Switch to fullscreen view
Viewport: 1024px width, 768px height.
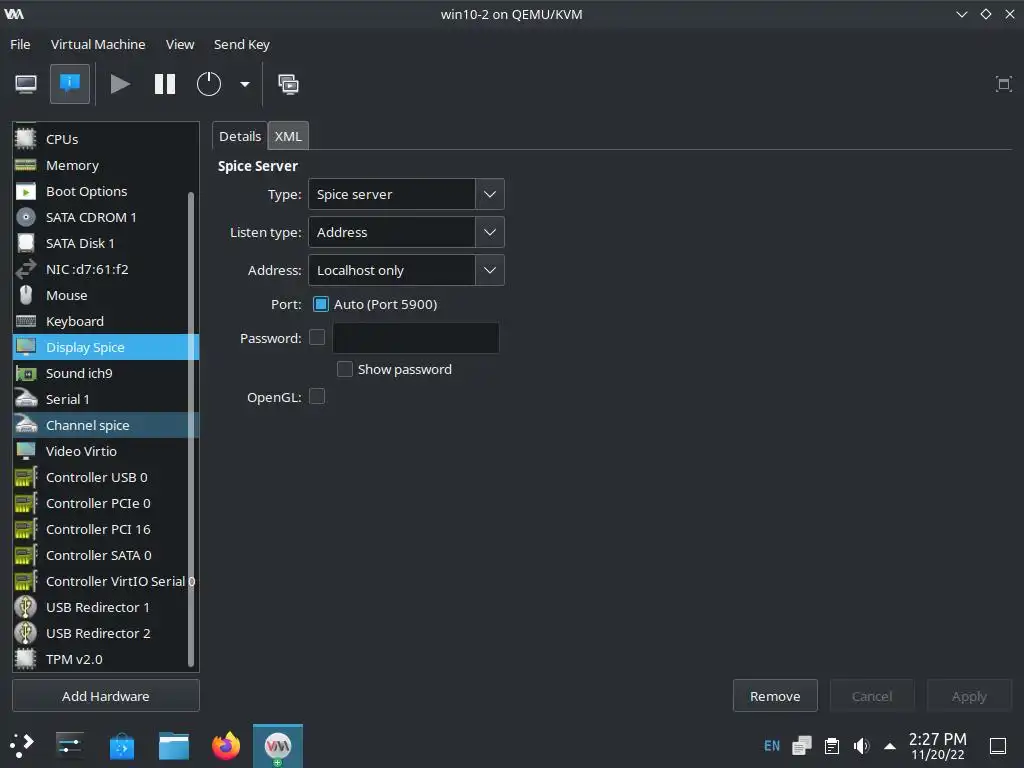tap(1004, 84)
